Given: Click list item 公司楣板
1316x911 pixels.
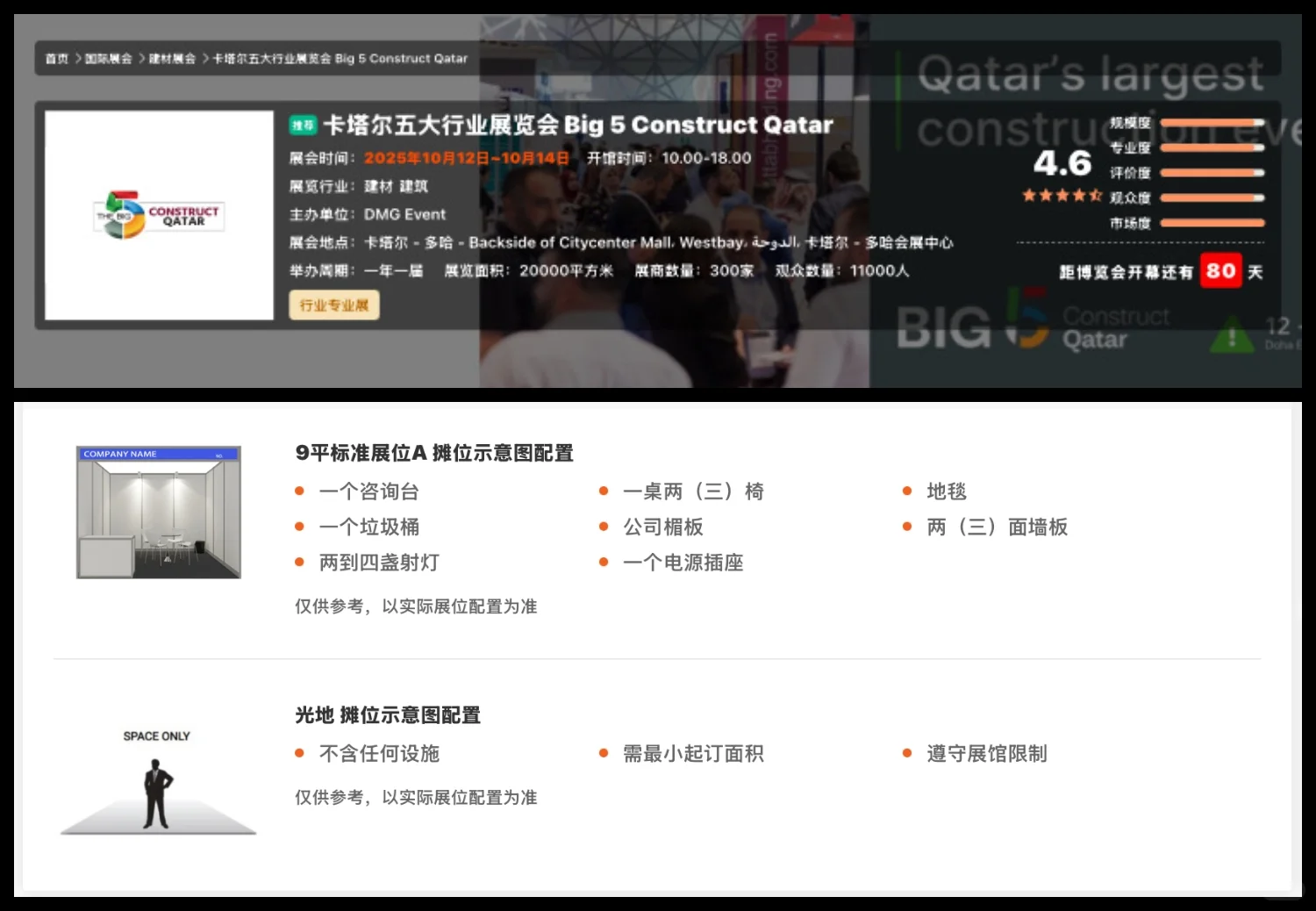Looking at the screenshot, I should click(x=663, y=527).
